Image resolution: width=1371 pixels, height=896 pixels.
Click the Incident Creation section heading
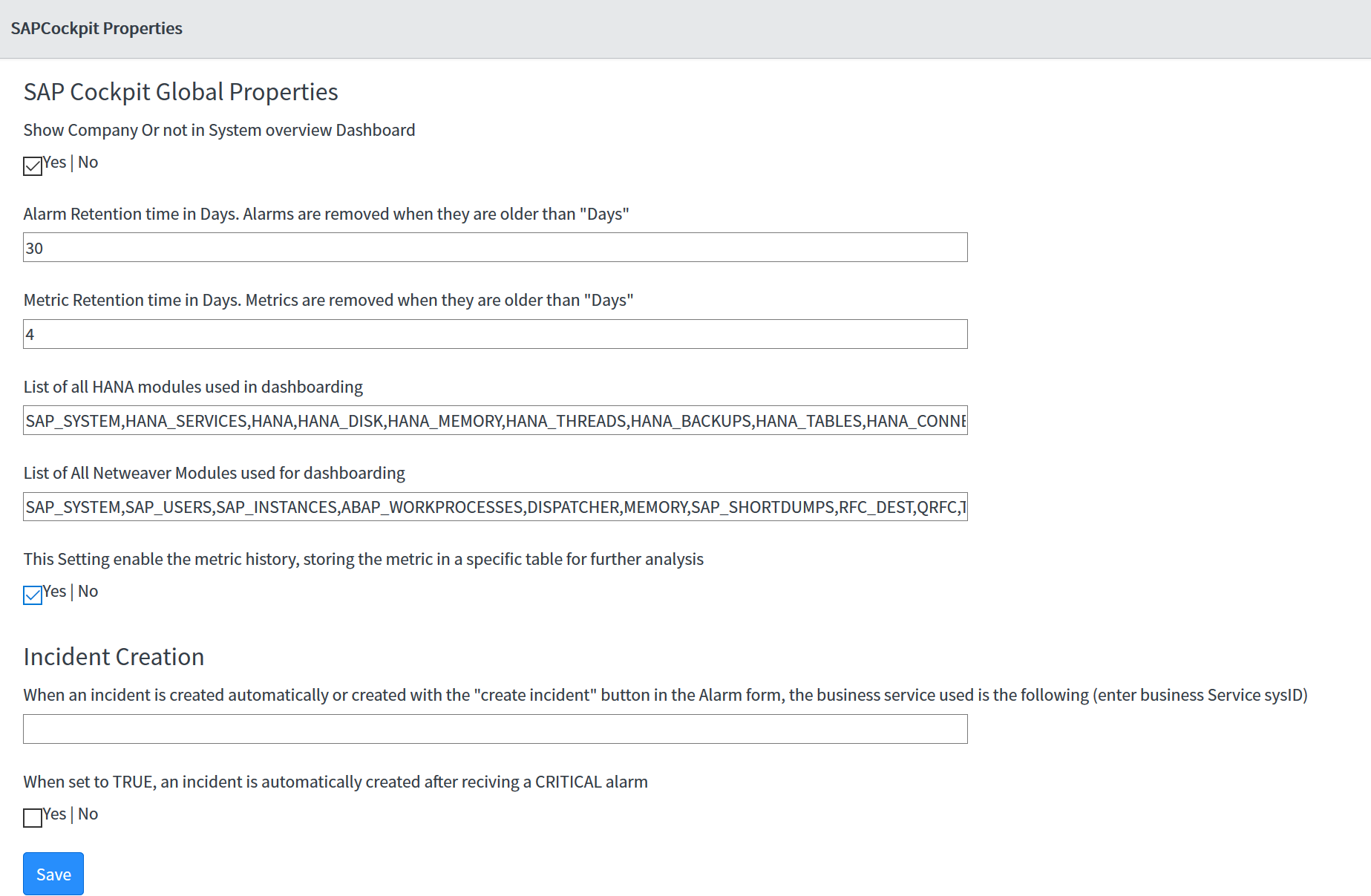pyautogui.click(x=114, y=657)
